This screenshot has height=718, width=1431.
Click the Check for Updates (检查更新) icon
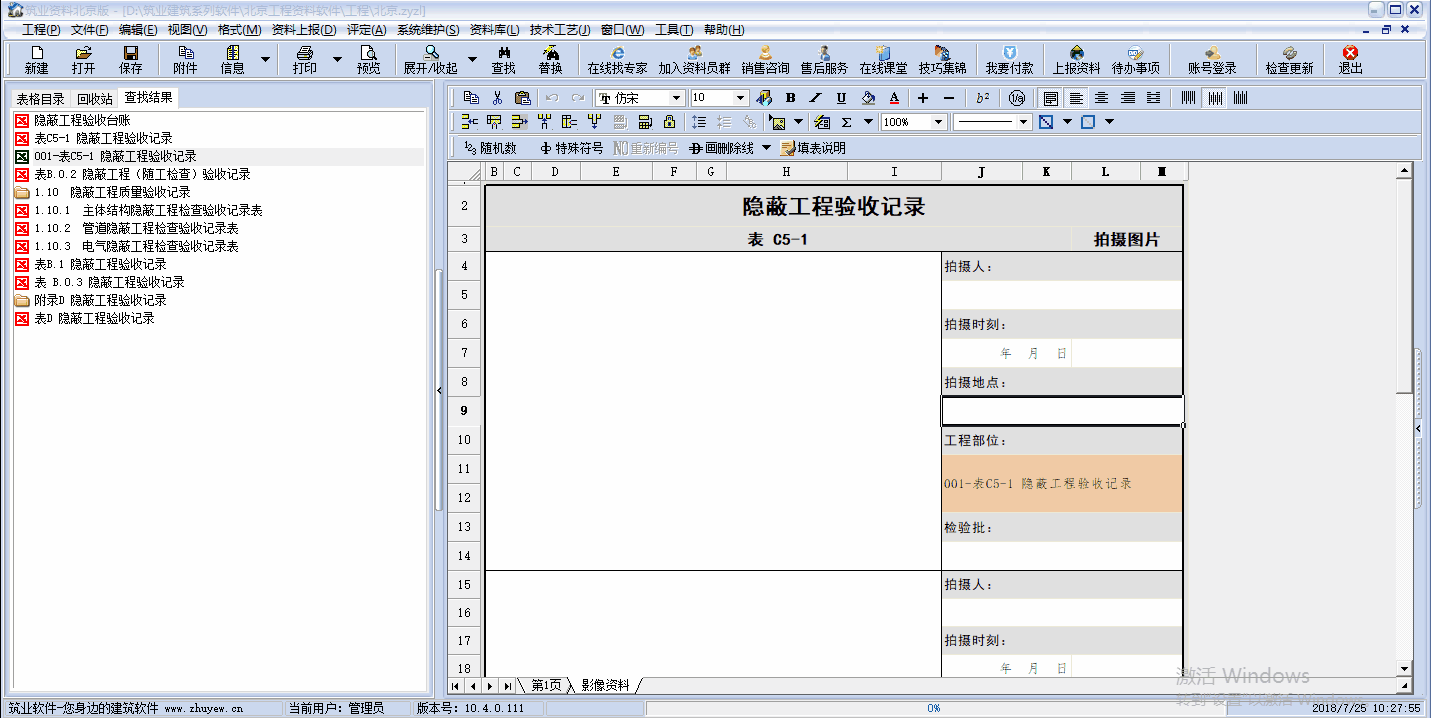coord(1289,60)
